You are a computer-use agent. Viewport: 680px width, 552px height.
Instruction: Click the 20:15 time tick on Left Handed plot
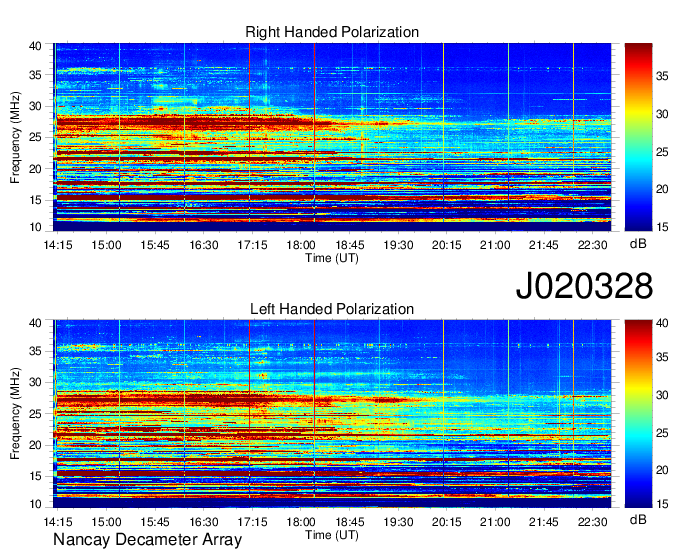click(447, 522)
